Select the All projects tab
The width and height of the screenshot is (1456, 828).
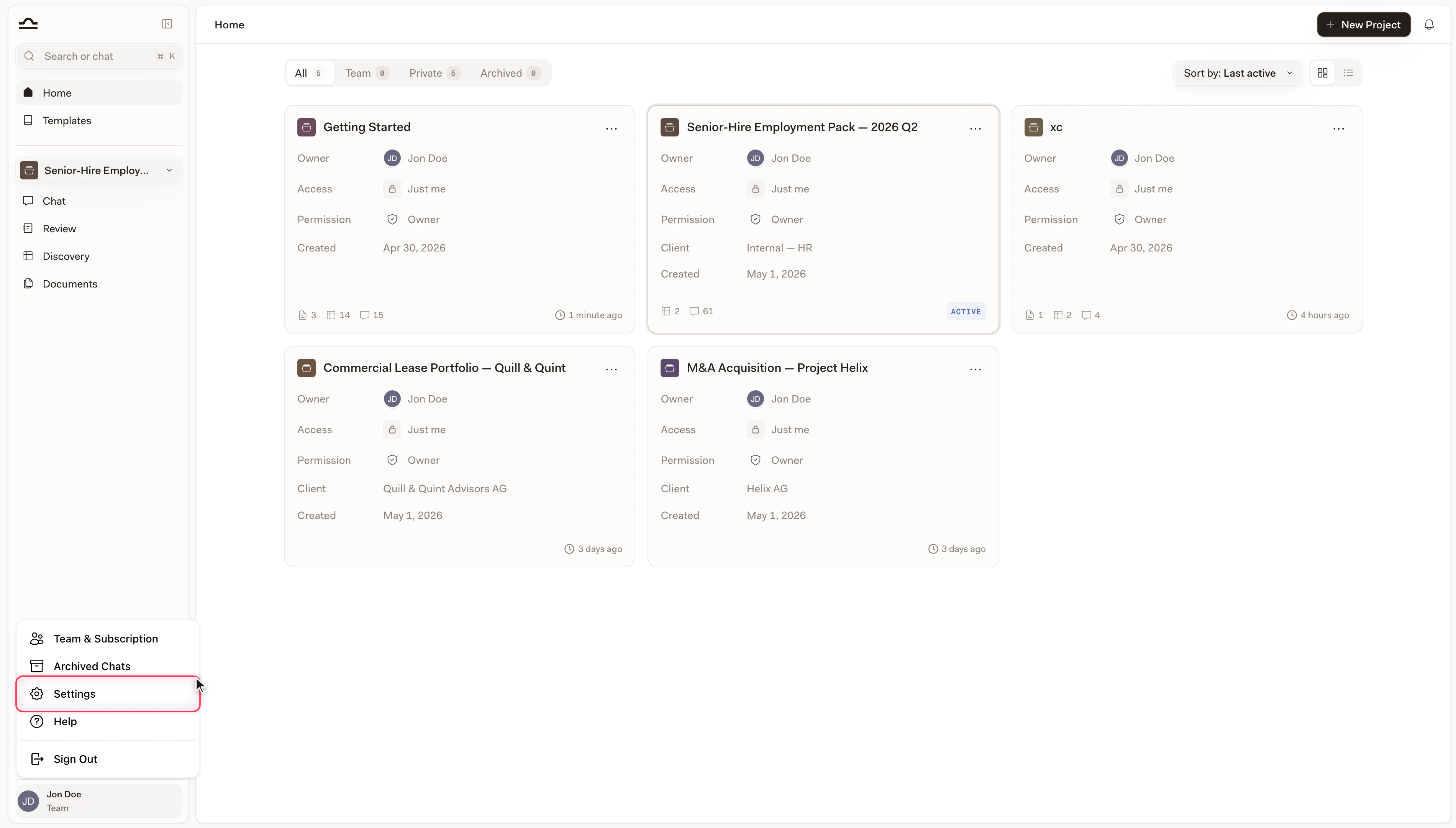point(310,73)
